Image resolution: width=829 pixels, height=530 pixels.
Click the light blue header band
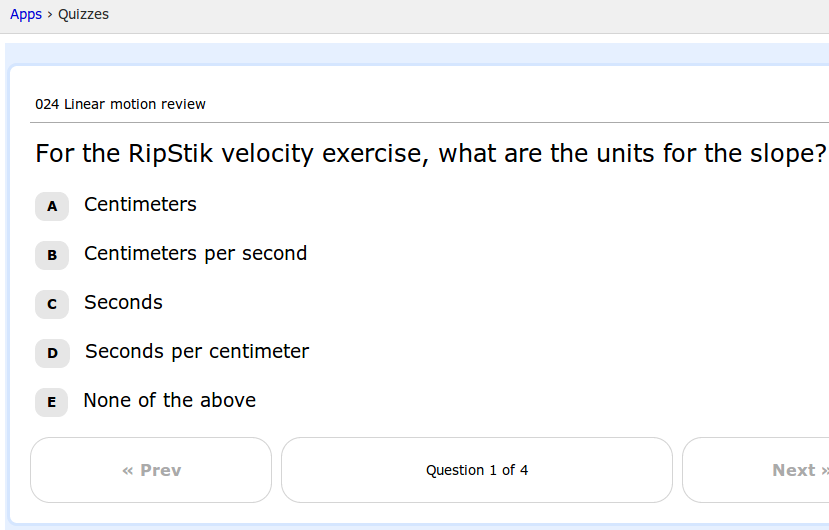coord(400,53)
